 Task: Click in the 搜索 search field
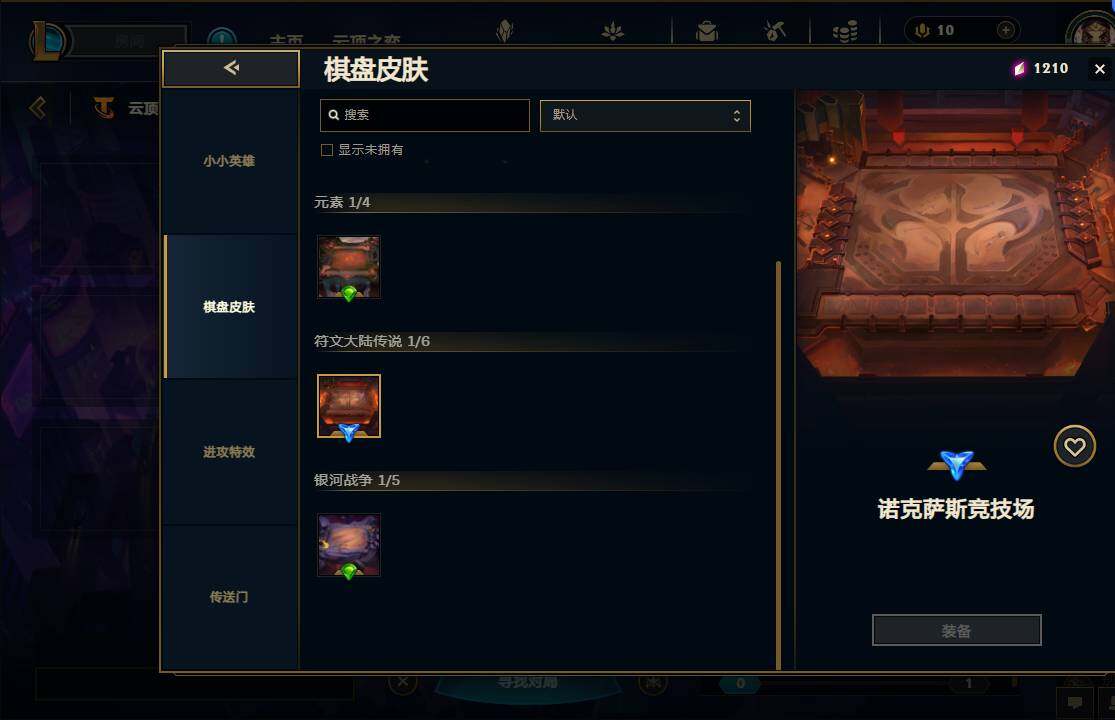(x=425, y=115)
